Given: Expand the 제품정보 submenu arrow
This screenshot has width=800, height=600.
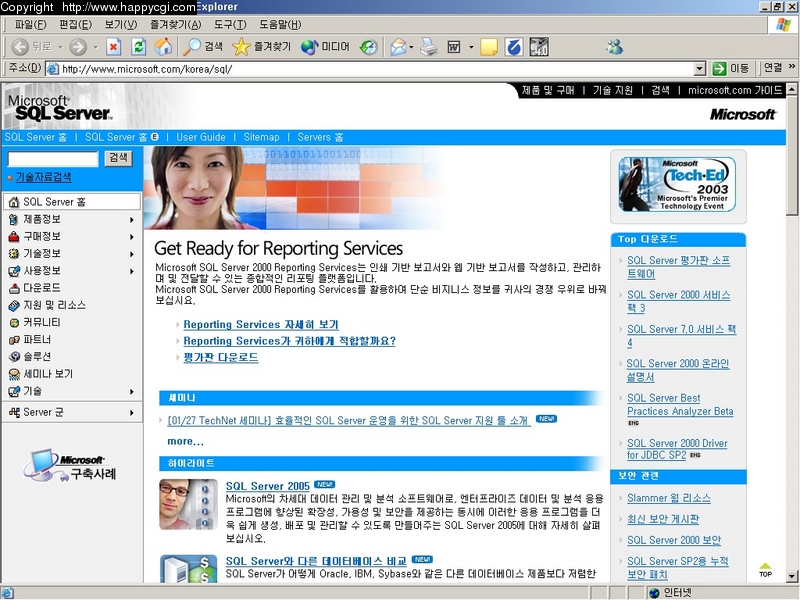Looking at the screenshot, I should [132, 219].
